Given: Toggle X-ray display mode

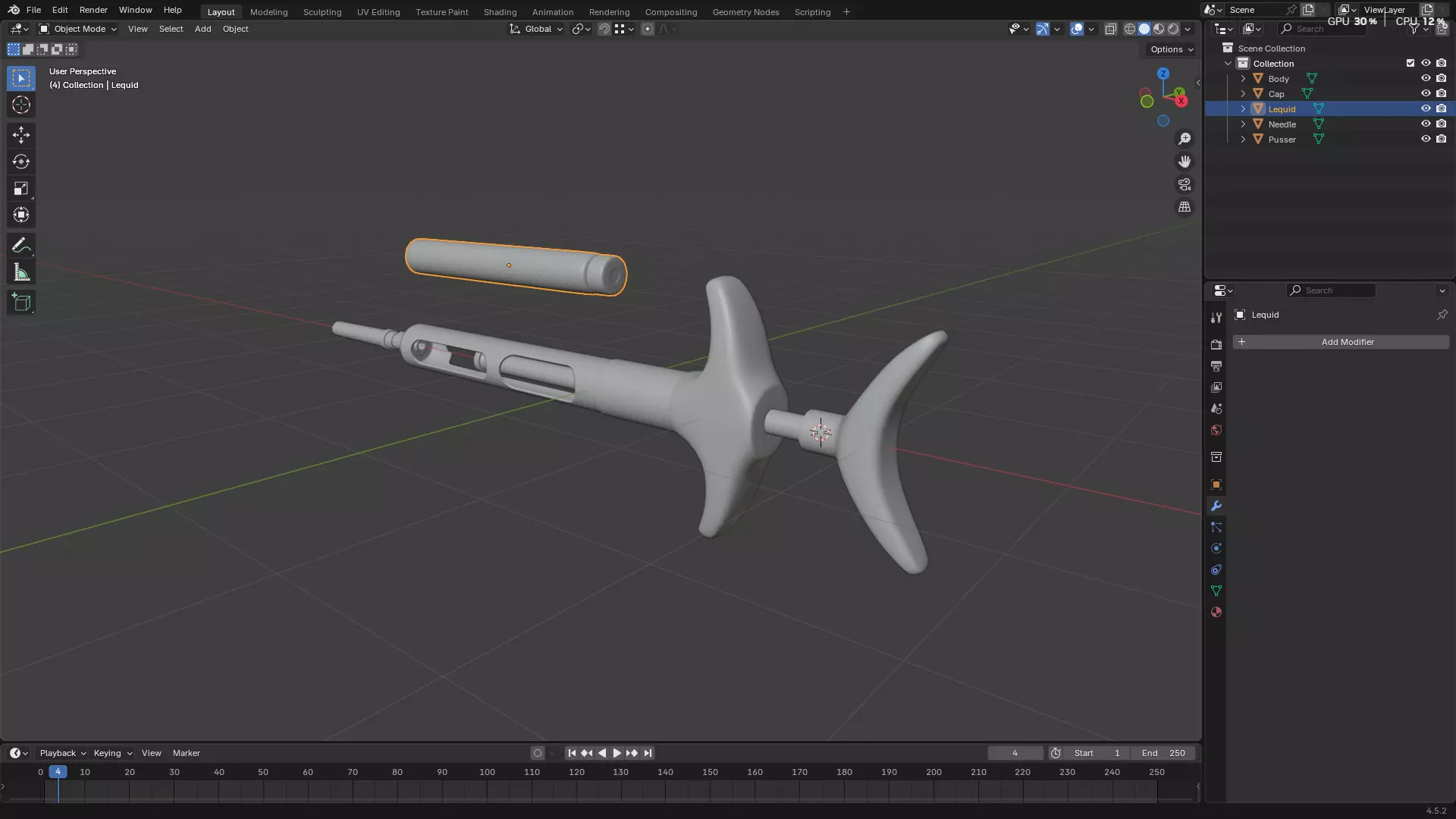Looking at the screenshot, I should point(1111,29).
